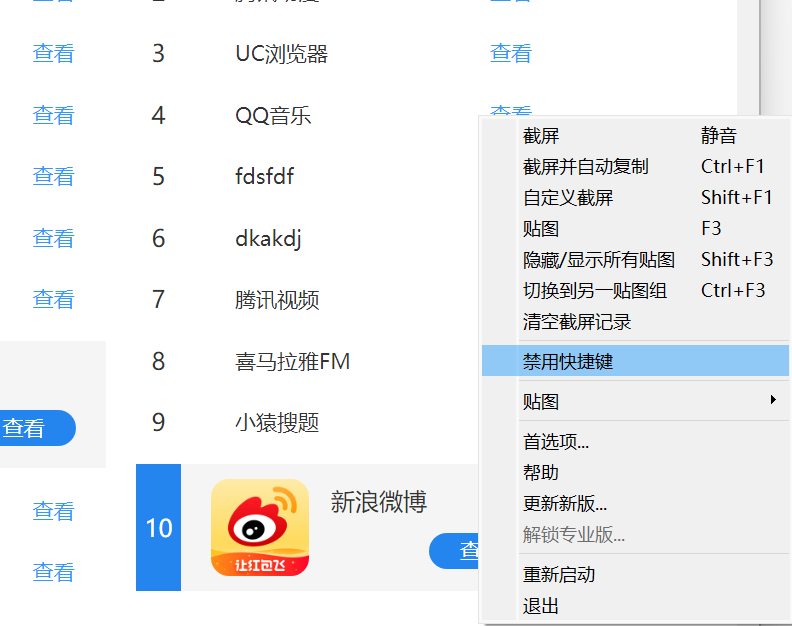Click 更新新版... menu entry

point(635,503)
